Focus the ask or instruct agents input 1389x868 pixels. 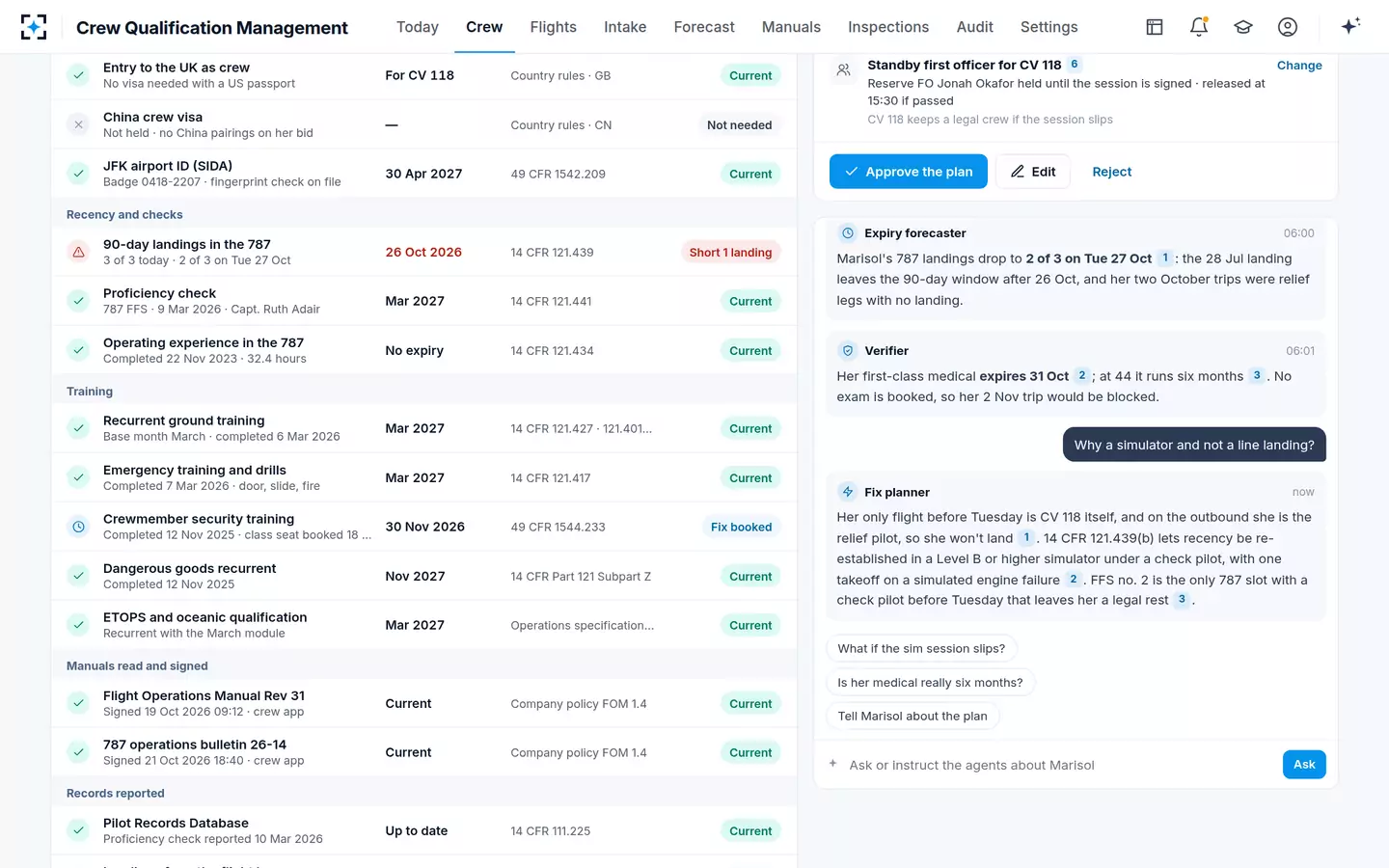[x=1059, y=765]
